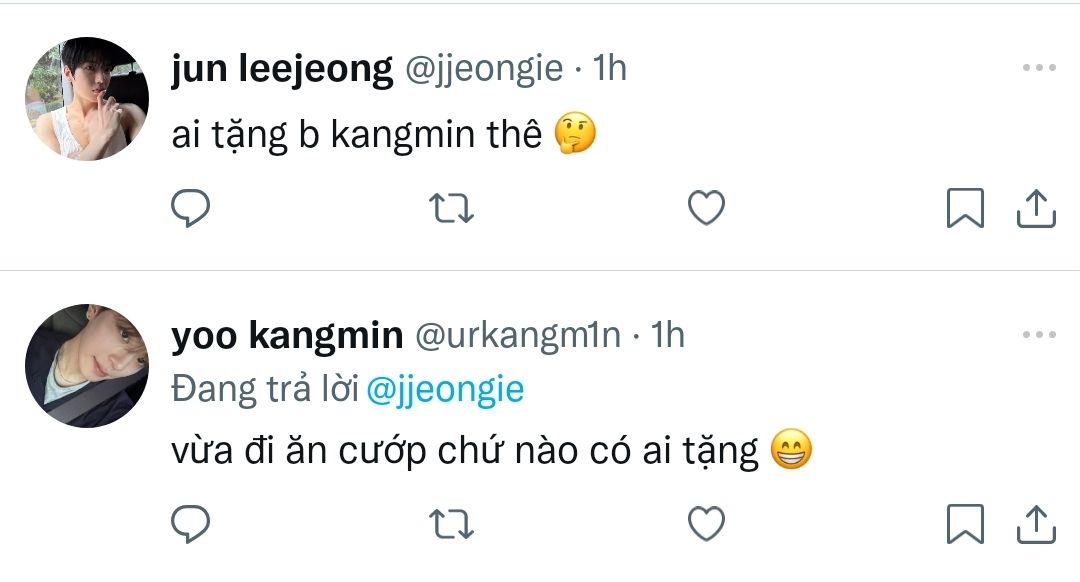Like jun leejeong's tweet
The height and width of the screenshot is (582, 1080).
[x=707, y=208]
